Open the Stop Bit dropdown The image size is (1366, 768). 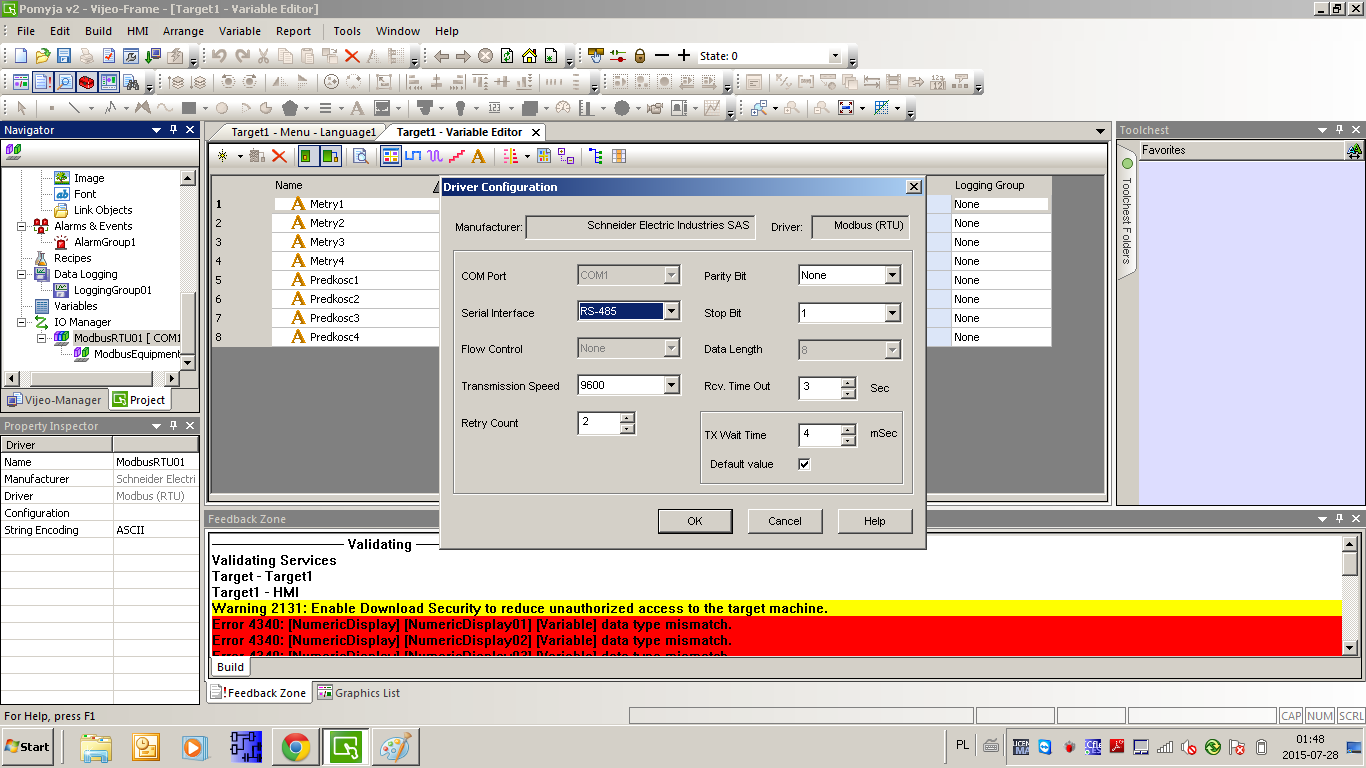click(x=892, y=313)
